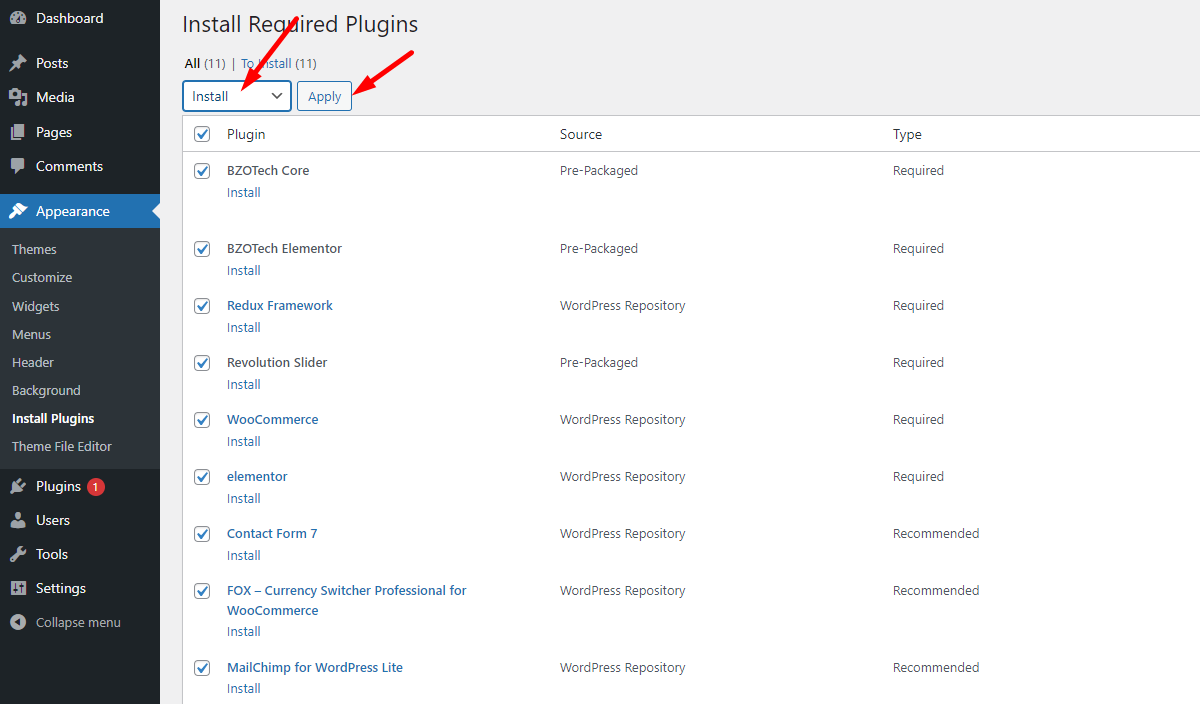Uncheck the BZOTech Elementor checkbox
Viewport: 1200px width, 704px height.
click(202, 249)
